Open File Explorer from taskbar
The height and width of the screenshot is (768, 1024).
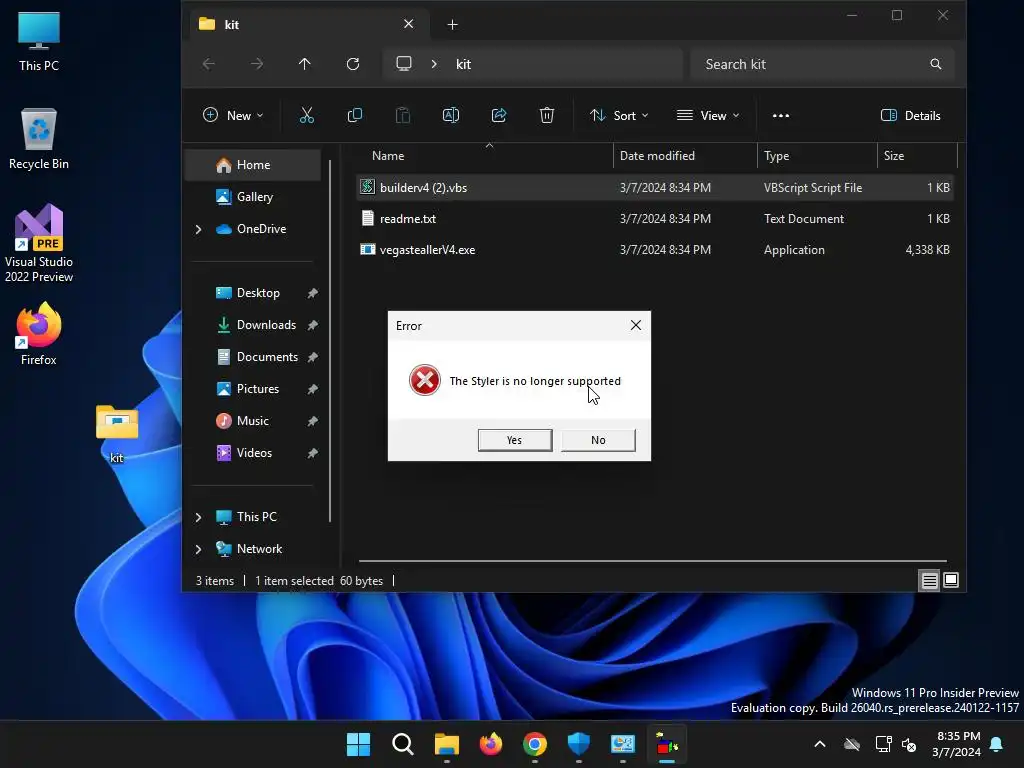click(x=447, y=744)
